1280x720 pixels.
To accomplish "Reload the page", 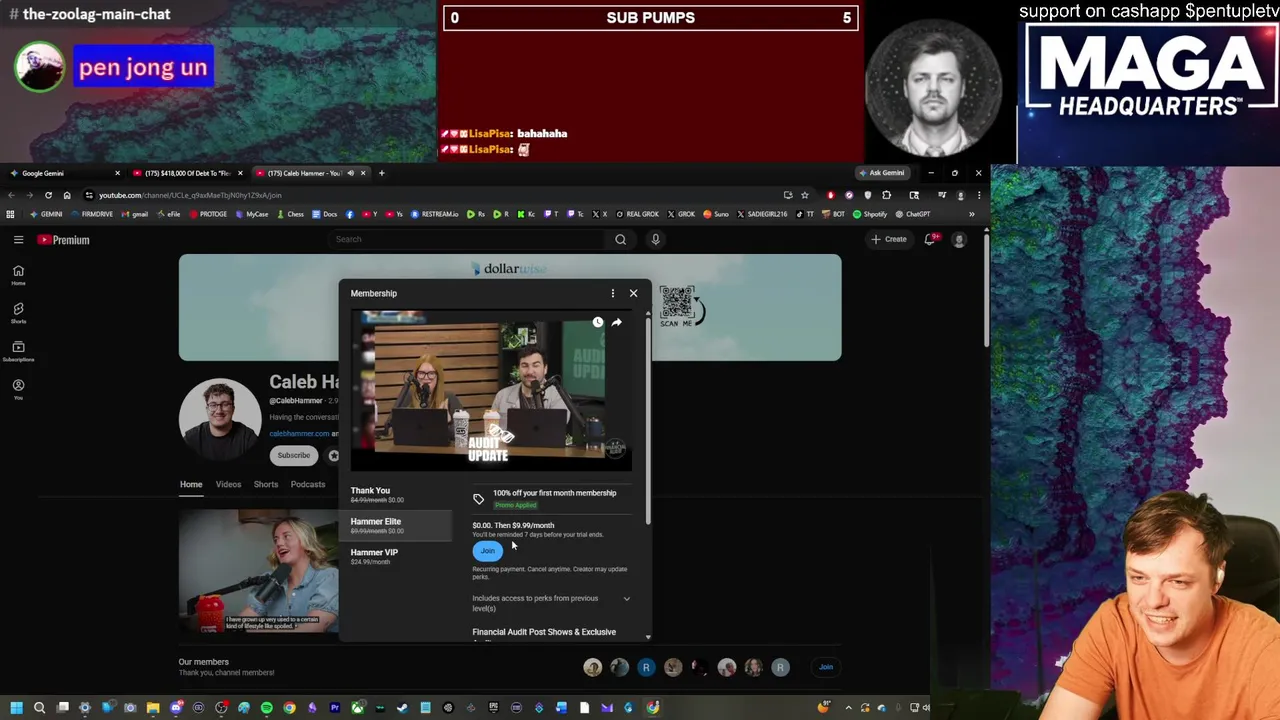I will coord(48,195).
